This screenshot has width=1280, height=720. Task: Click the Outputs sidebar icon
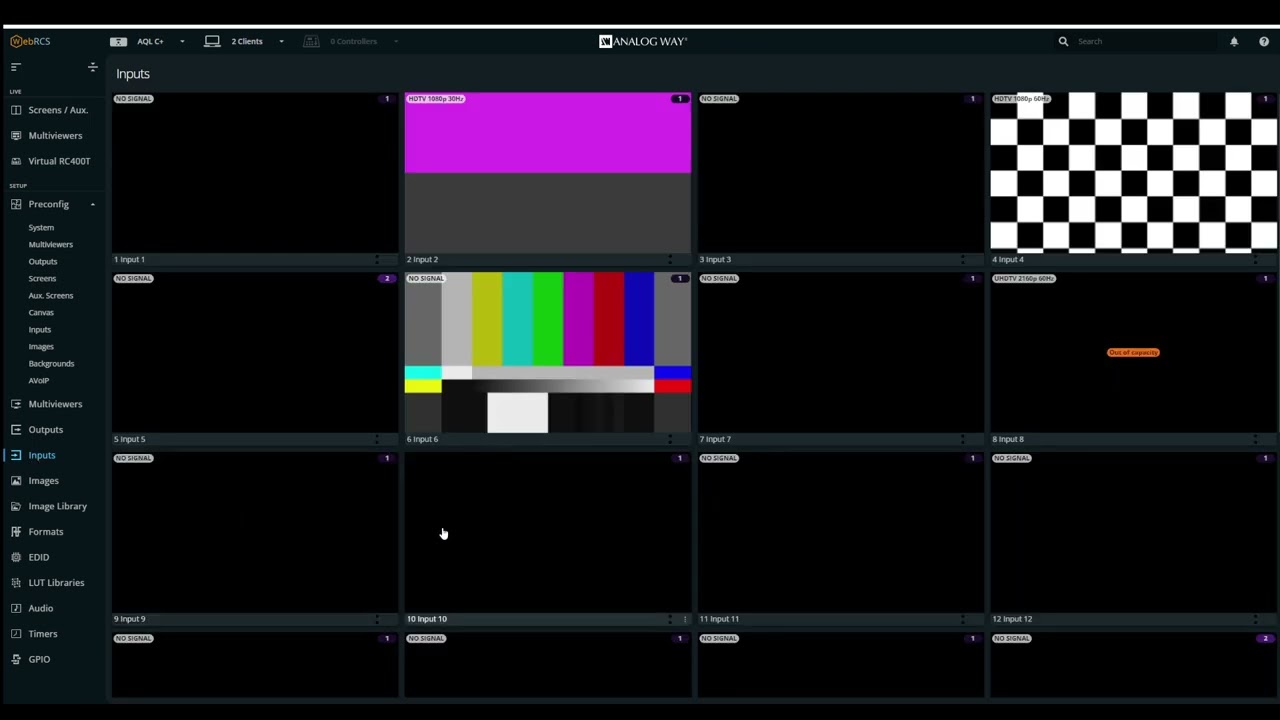pyautogui.click(x=16, y=429)
